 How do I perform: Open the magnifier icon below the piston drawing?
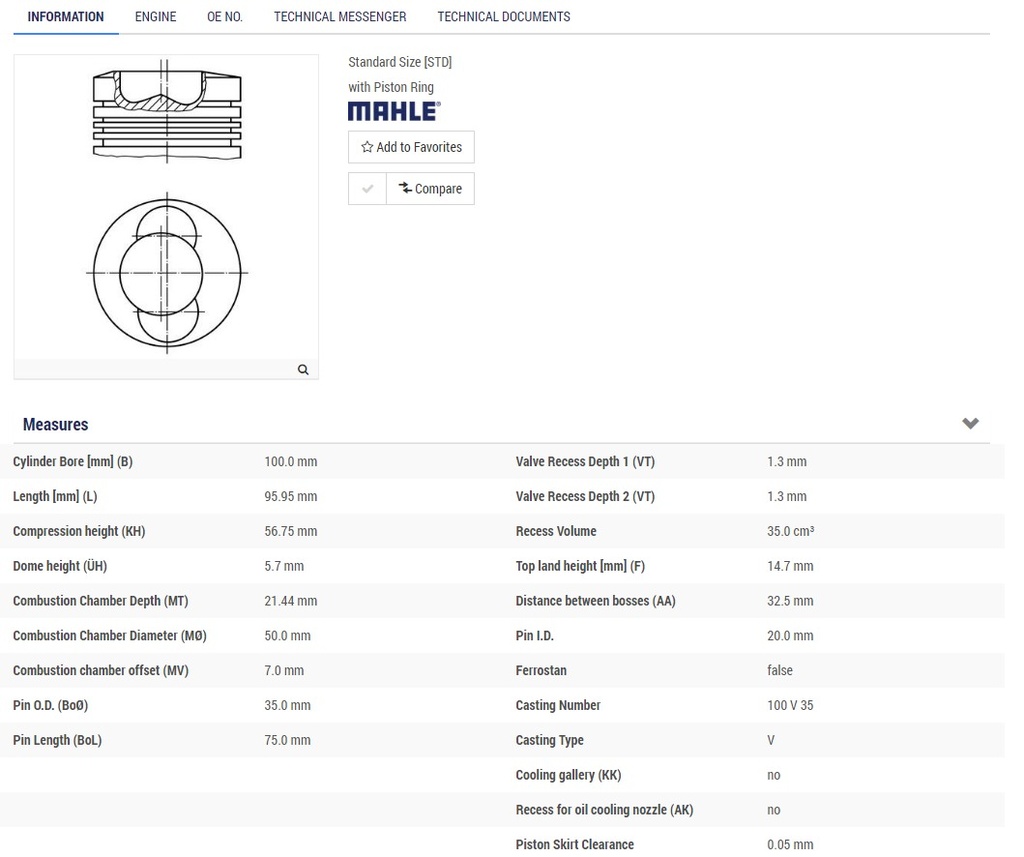point(303,370)
